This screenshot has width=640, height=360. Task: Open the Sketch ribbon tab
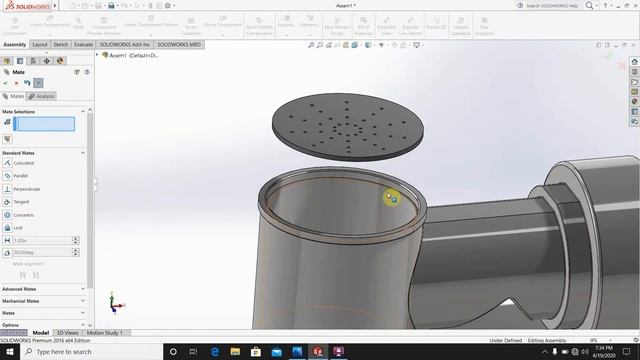point(60,44)
